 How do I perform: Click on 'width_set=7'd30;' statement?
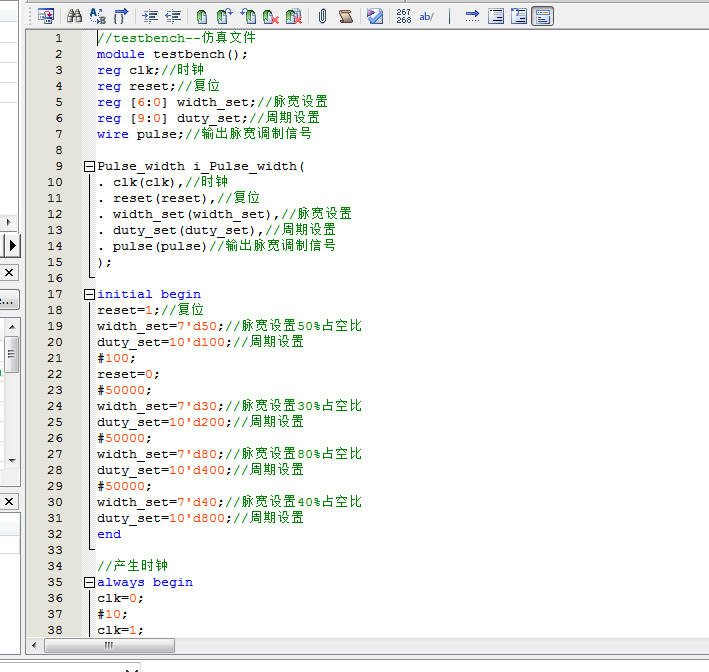(161, 406)
